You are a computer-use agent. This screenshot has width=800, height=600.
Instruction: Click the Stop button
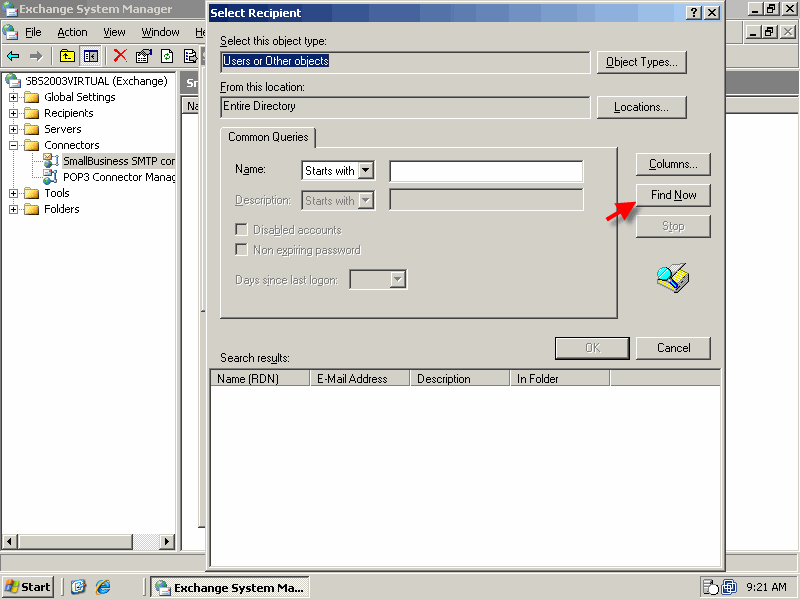pyautogui.click(x=673, y=226)
